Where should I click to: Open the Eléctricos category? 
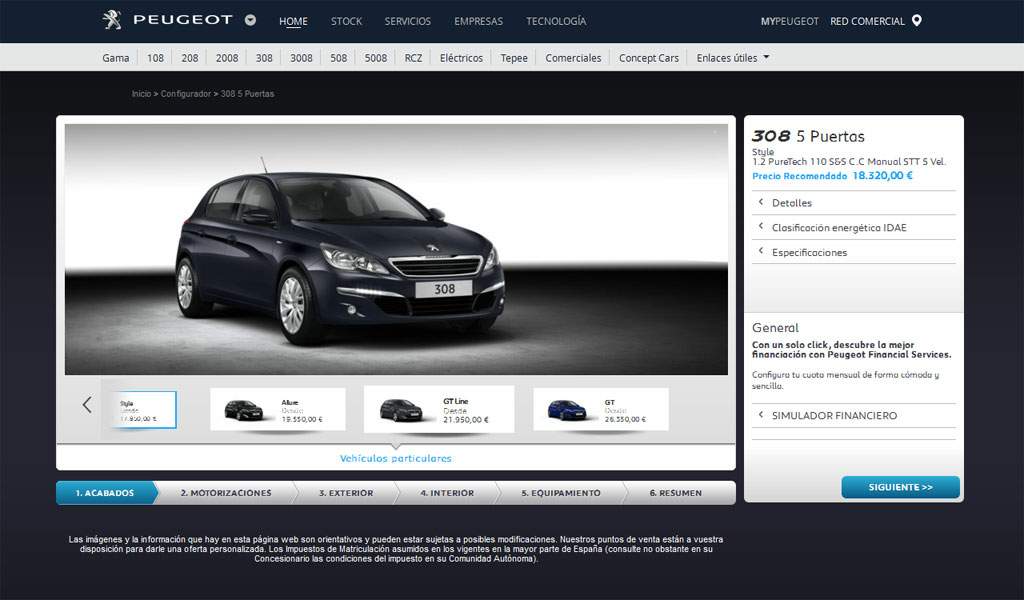click(461, 58)
